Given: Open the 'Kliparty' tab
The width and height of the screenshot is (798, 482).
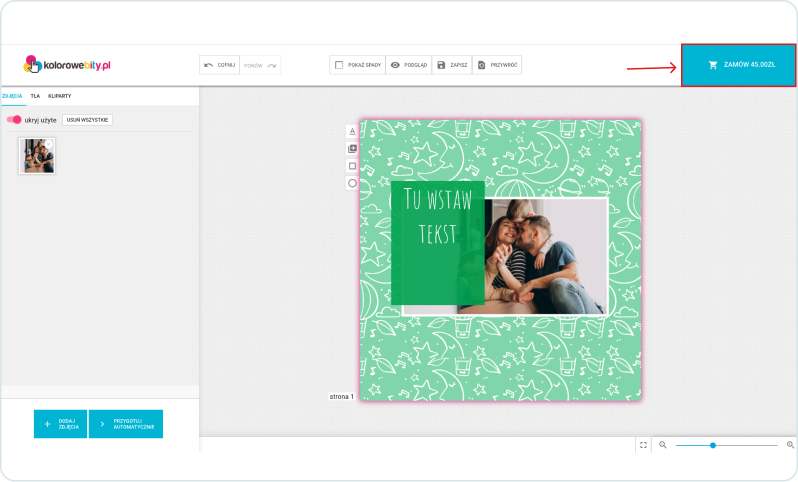Looking at the screenshot, I should tap(59, 96).
